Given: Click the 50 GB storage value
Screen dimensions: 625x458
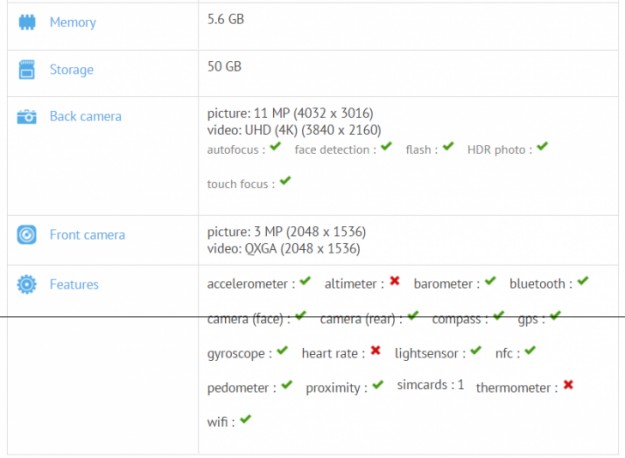Looking at the screenshot, I should pyautogui.click(x=224, y=66).
